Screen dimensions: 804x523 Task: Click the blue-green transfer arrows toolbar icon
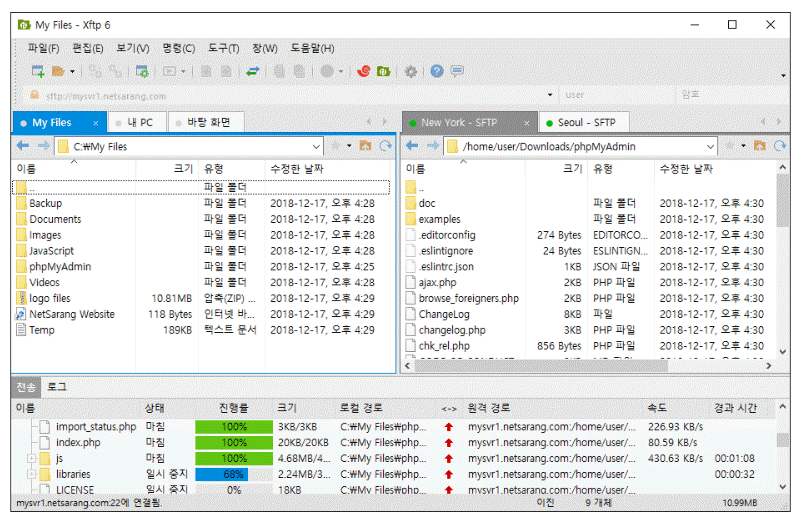pyautogui.click(x=254, y=71)
